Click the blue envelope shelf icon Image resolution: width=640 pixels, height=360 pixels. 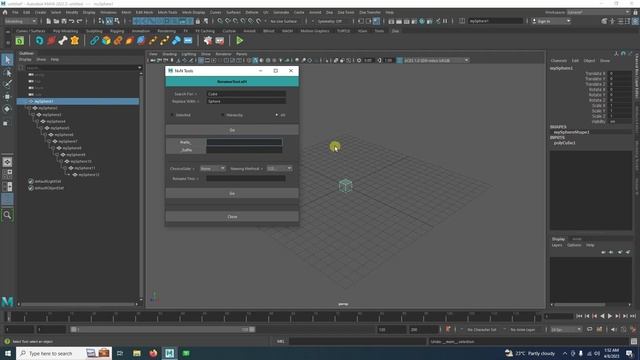pyautogui.click(x=188, y=40)
